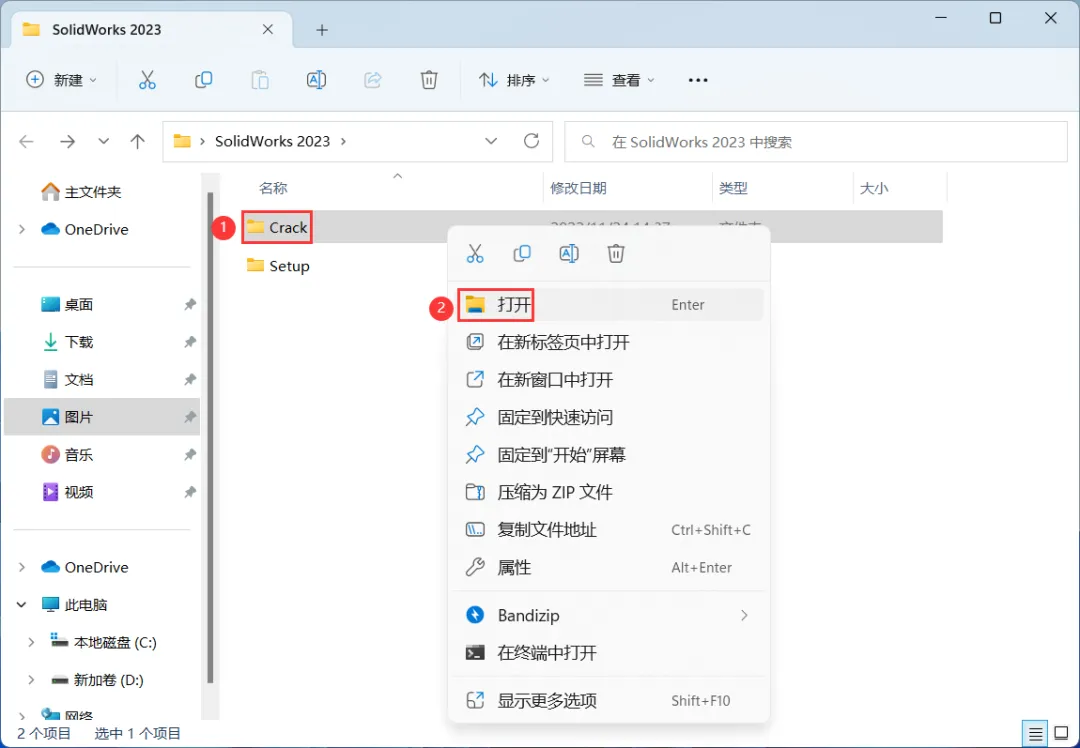The image size is (1080, 748).
Task: Open 属性 from the context menu
Action: (x=609, y=568)
